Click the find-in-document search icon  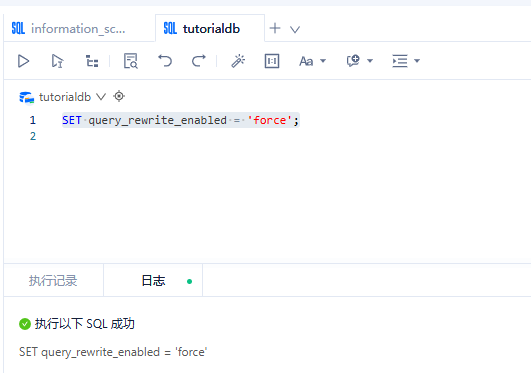(x=131, y=61)
